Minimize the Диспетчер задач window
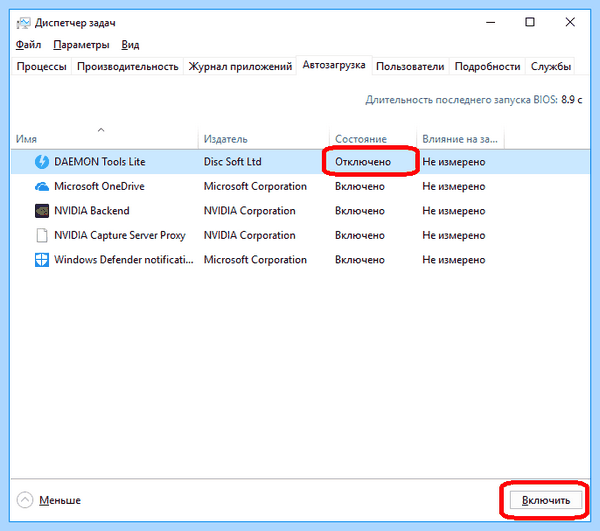Screen dimensions: 600x531 click(491, 22)
